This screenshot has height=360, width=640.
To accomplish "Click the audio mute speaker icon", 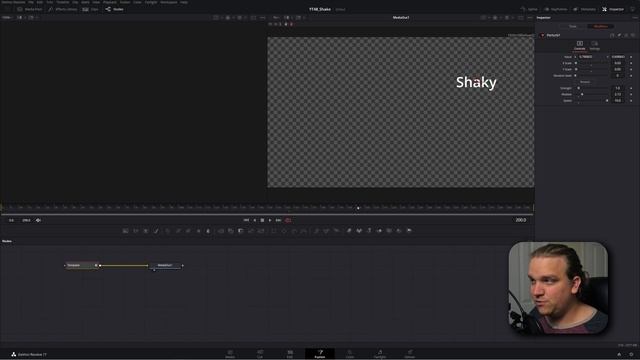I will (x=38, y=220).
